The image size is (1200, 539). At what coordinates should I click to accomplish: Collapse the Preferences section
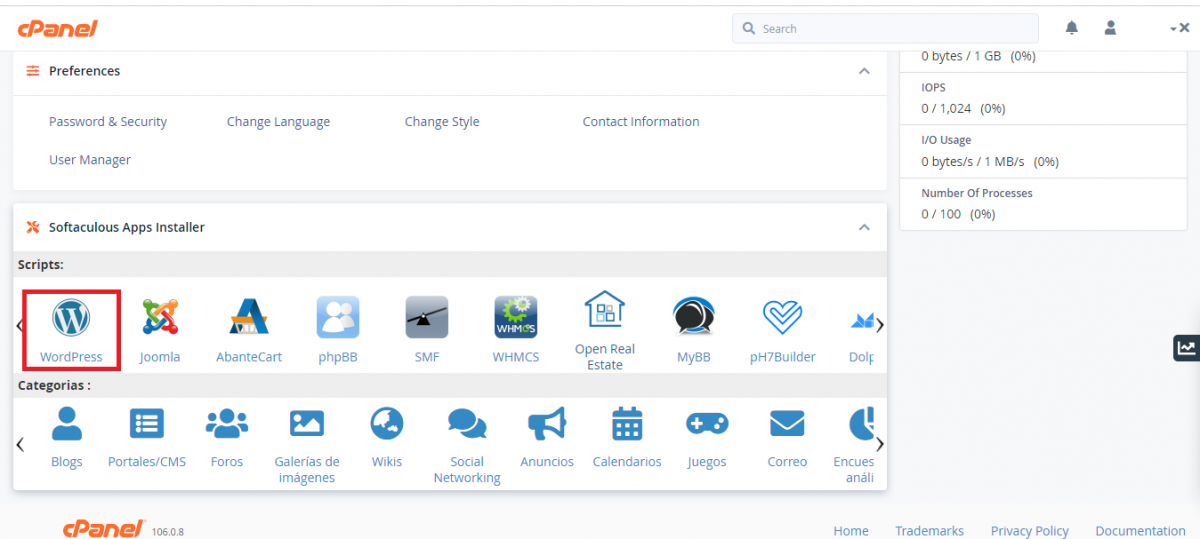(x=864, y=71)
